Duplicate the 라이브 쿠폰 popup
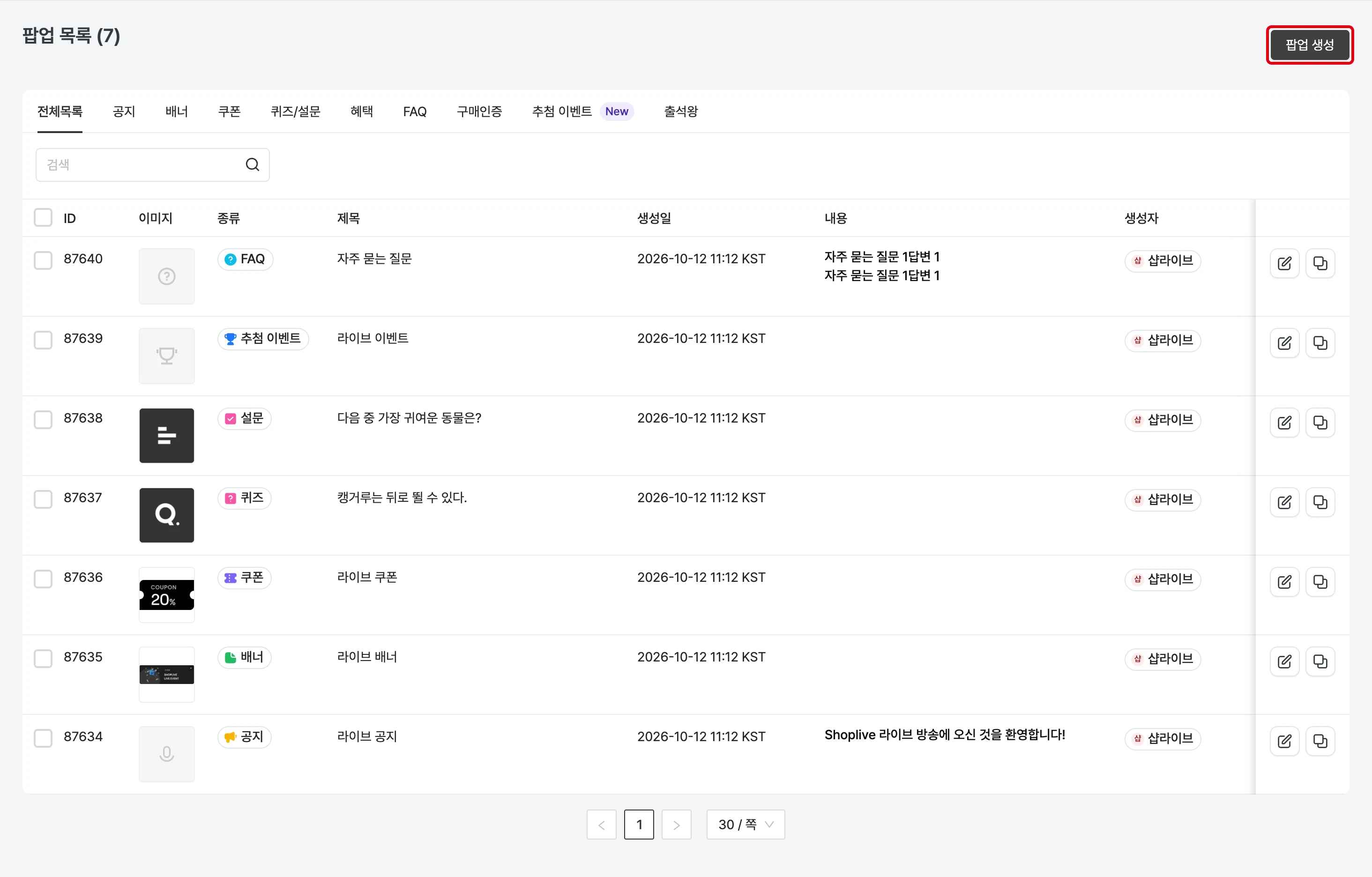The image size is (1372, 877). 1320,582
